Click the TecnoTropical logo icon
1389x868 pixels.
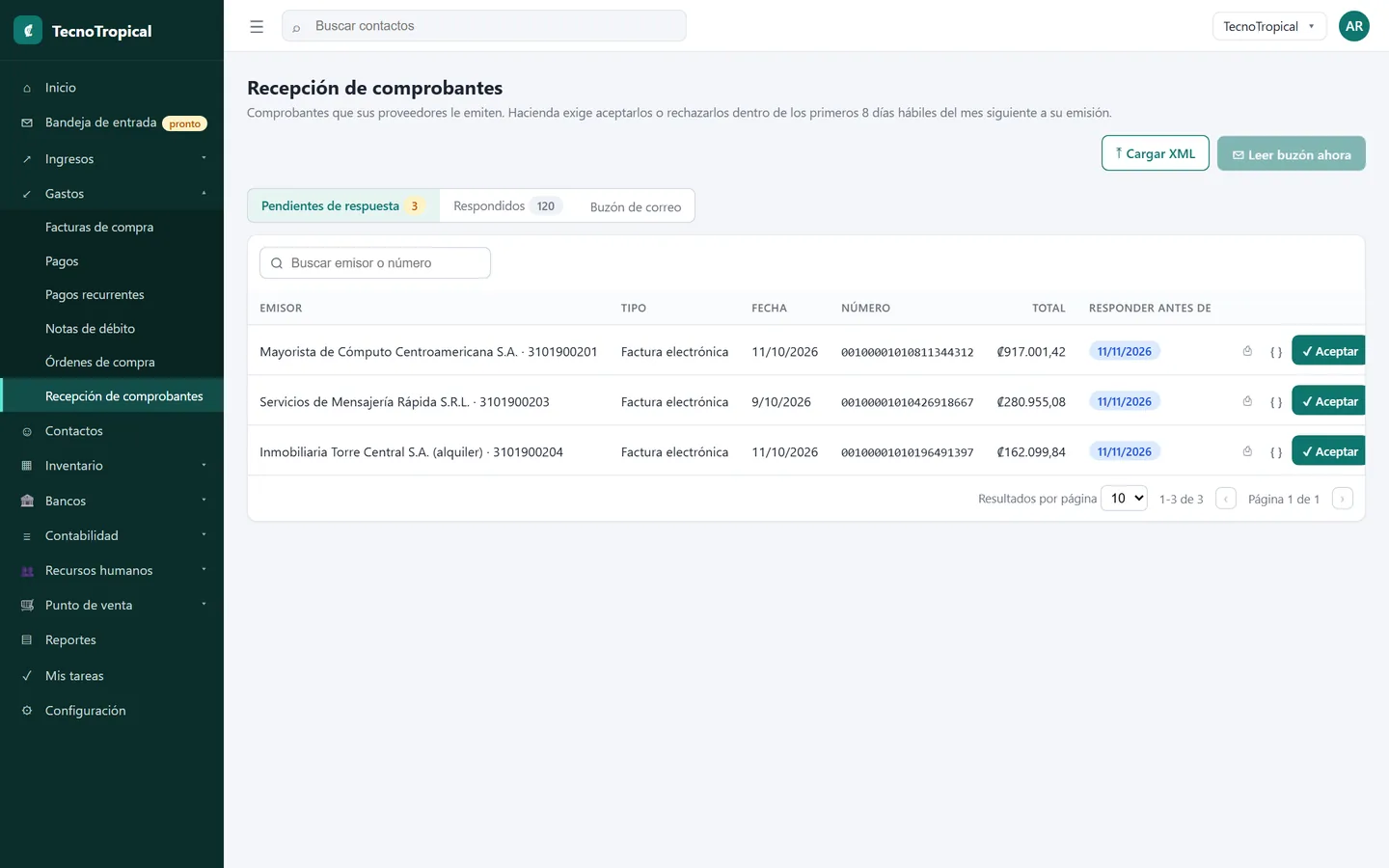click(x=28, y=31)
